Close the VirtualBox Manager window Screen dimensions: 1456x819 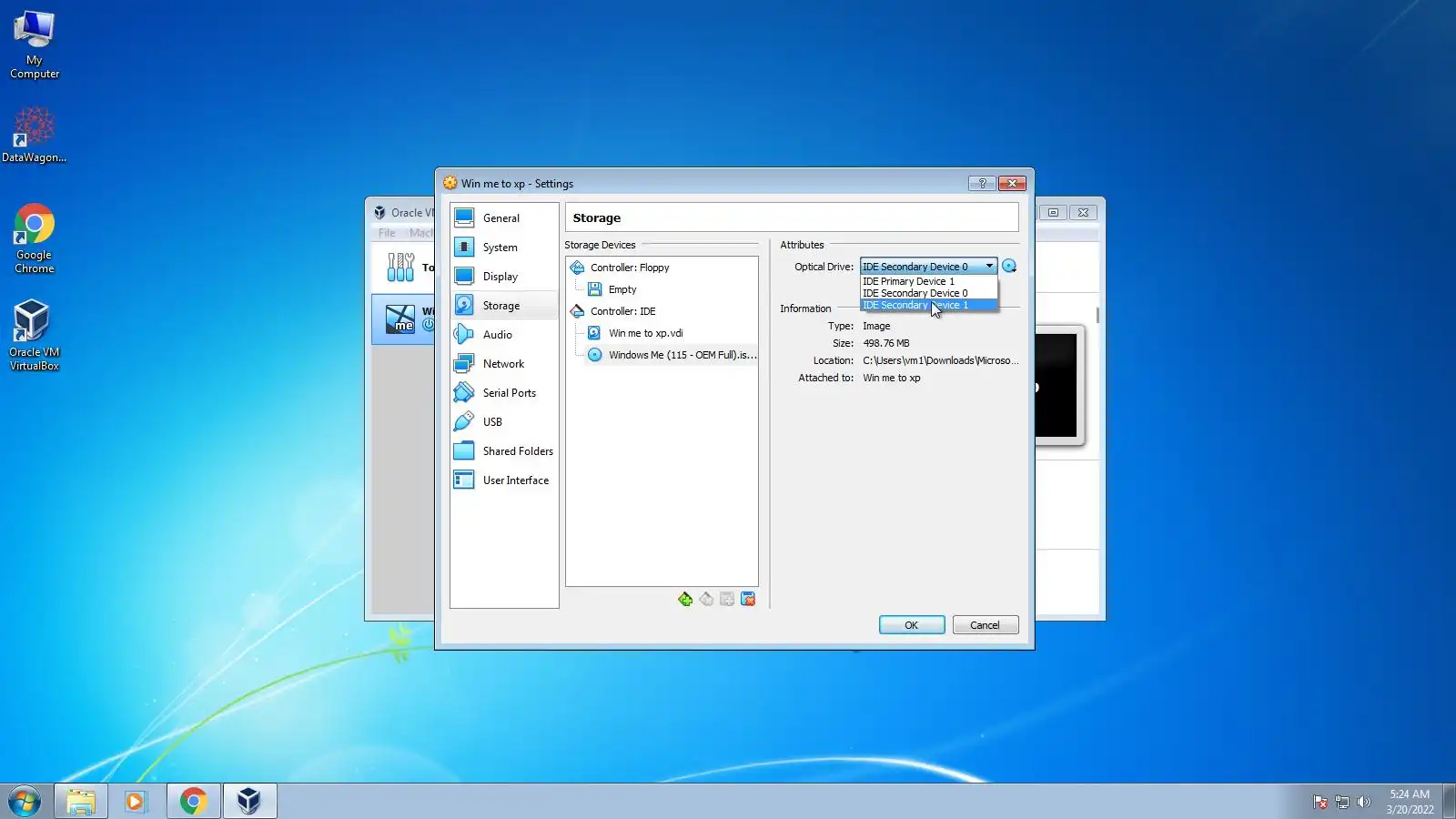coord(1083,212)
